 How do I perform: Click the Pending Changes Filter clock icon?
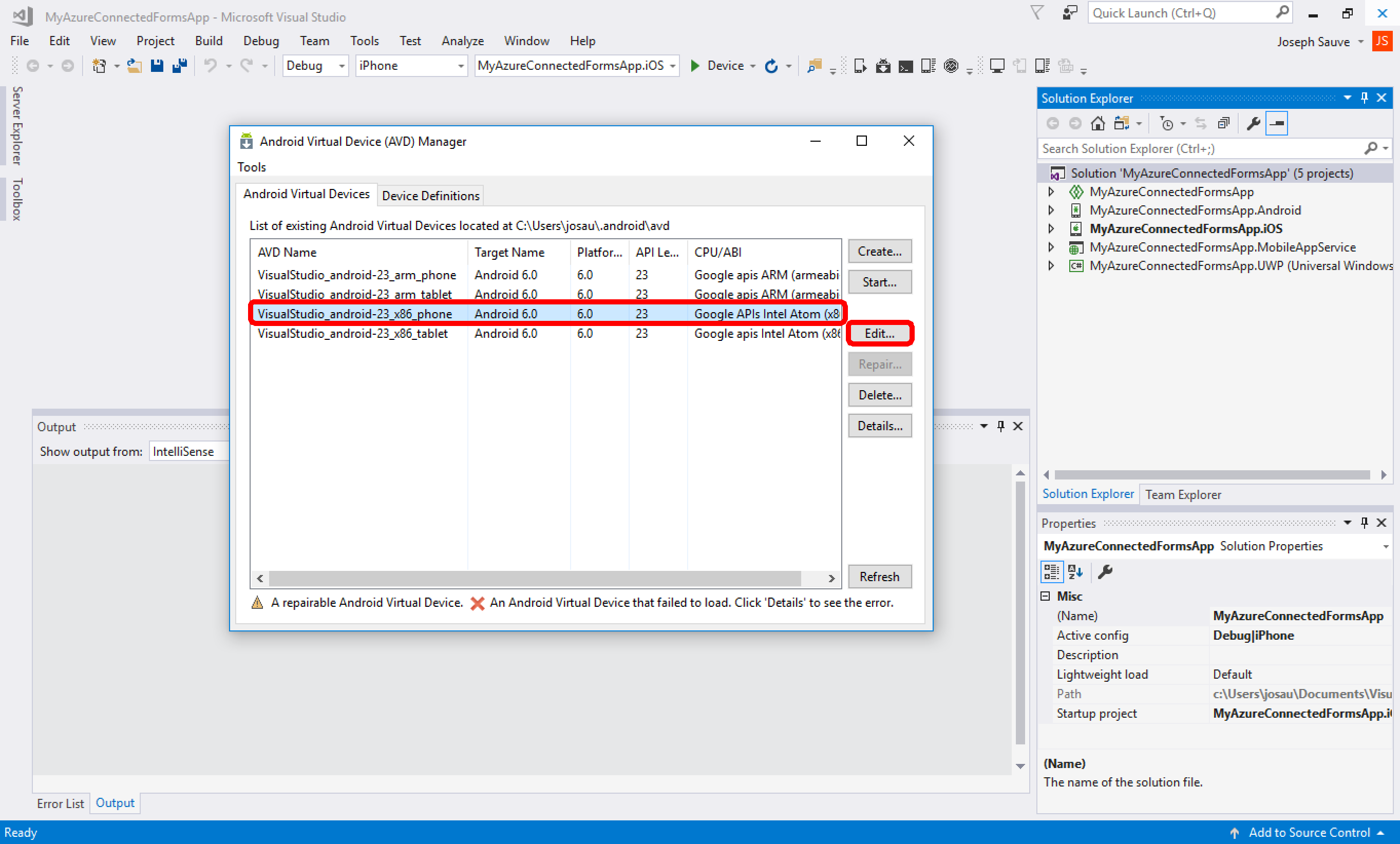click(1166, 123)
